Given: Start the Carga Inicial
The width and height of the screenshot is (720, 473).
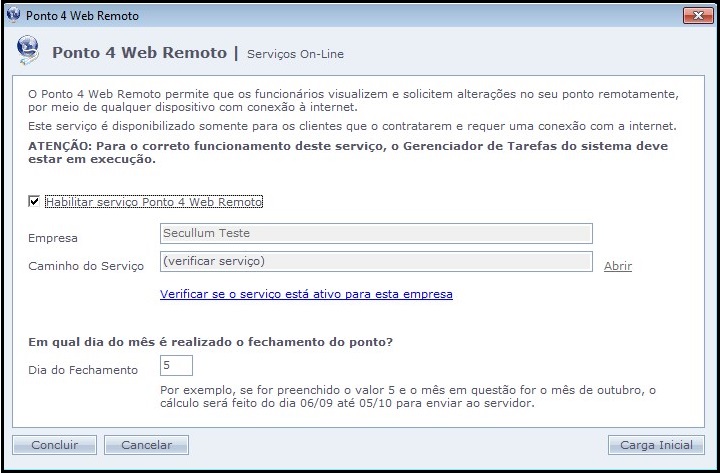Looking at the screenshot, I should [x=656, y=445].
